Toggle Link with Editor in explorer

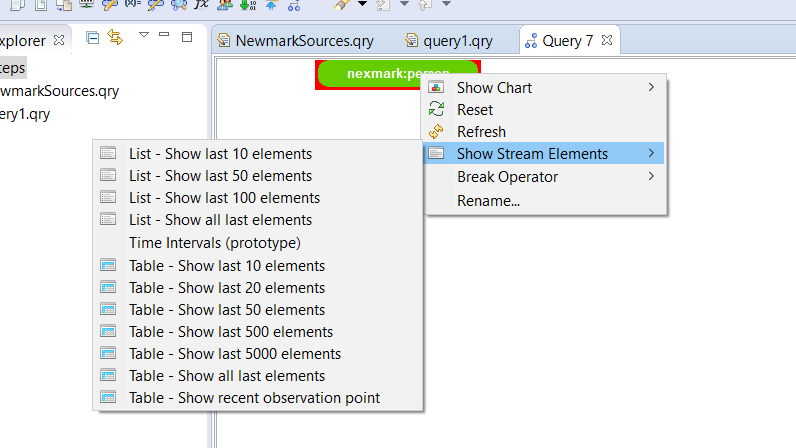[114, 38]
